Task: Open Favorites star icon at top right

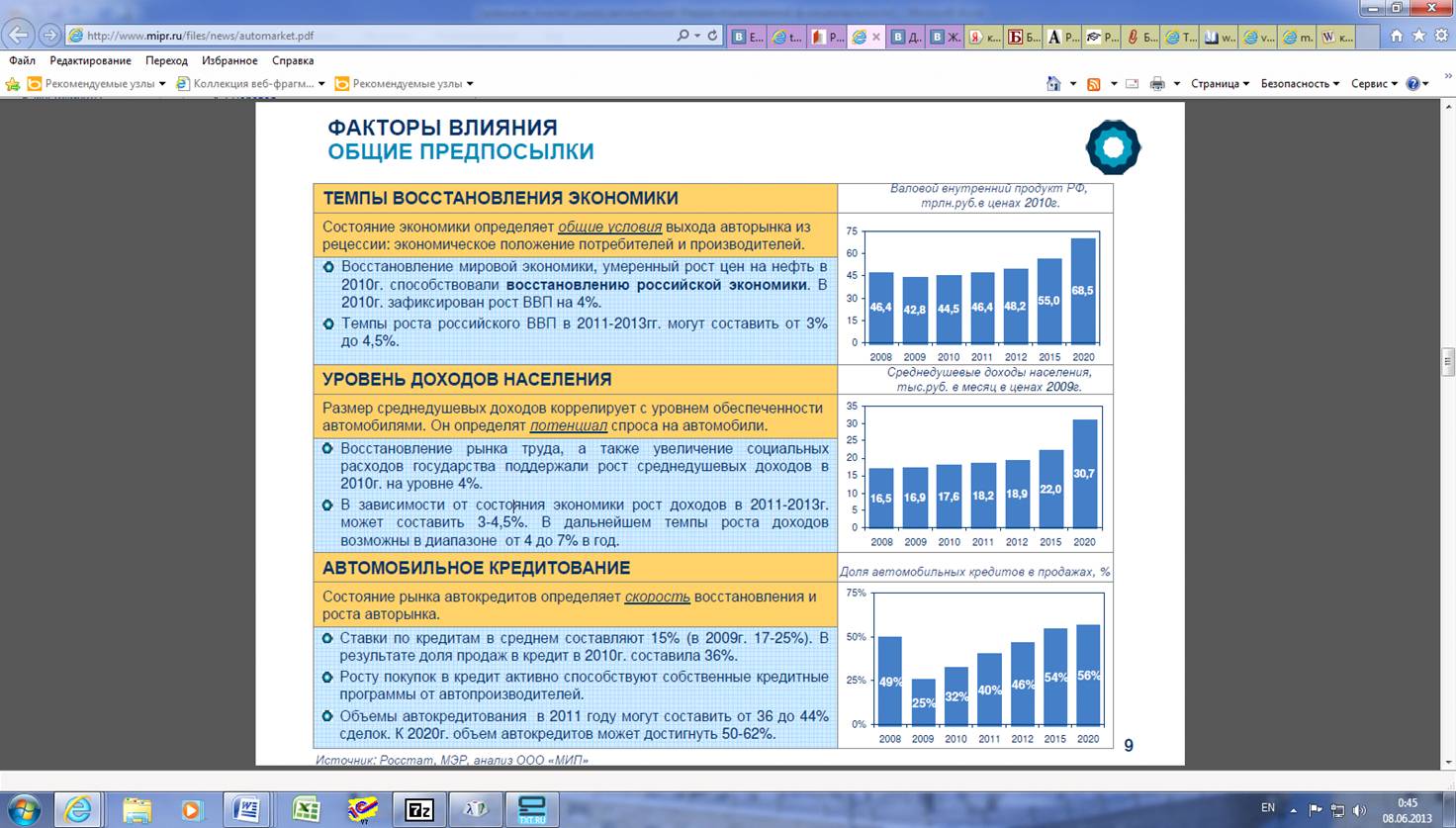Action: tap(1418, 36)
